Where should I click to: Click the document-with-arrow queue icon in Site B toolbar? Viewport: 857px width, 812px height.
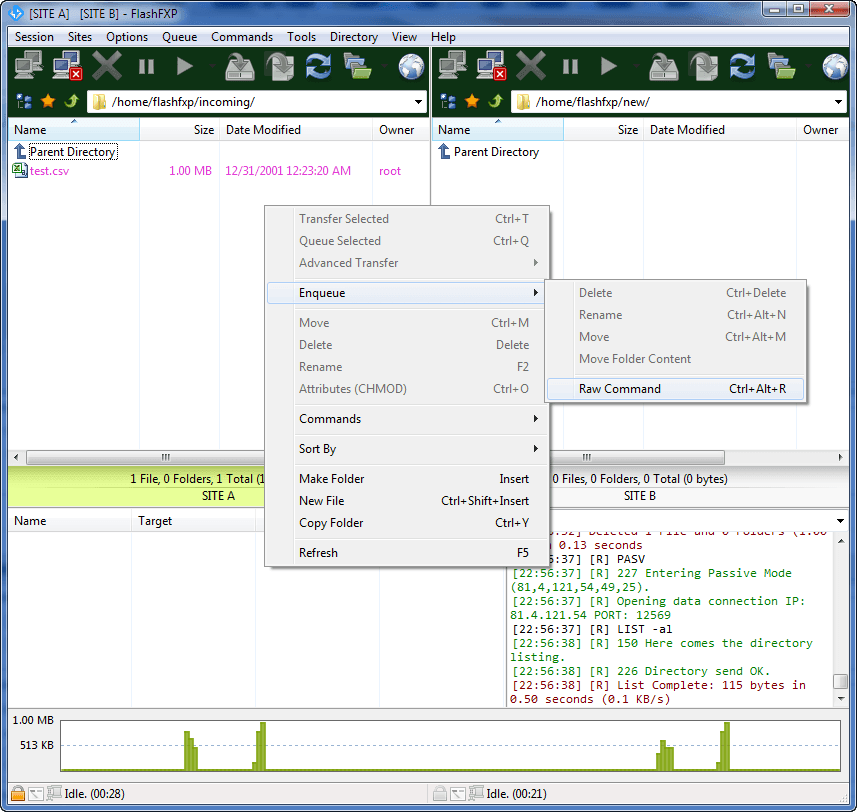point(703,66)
